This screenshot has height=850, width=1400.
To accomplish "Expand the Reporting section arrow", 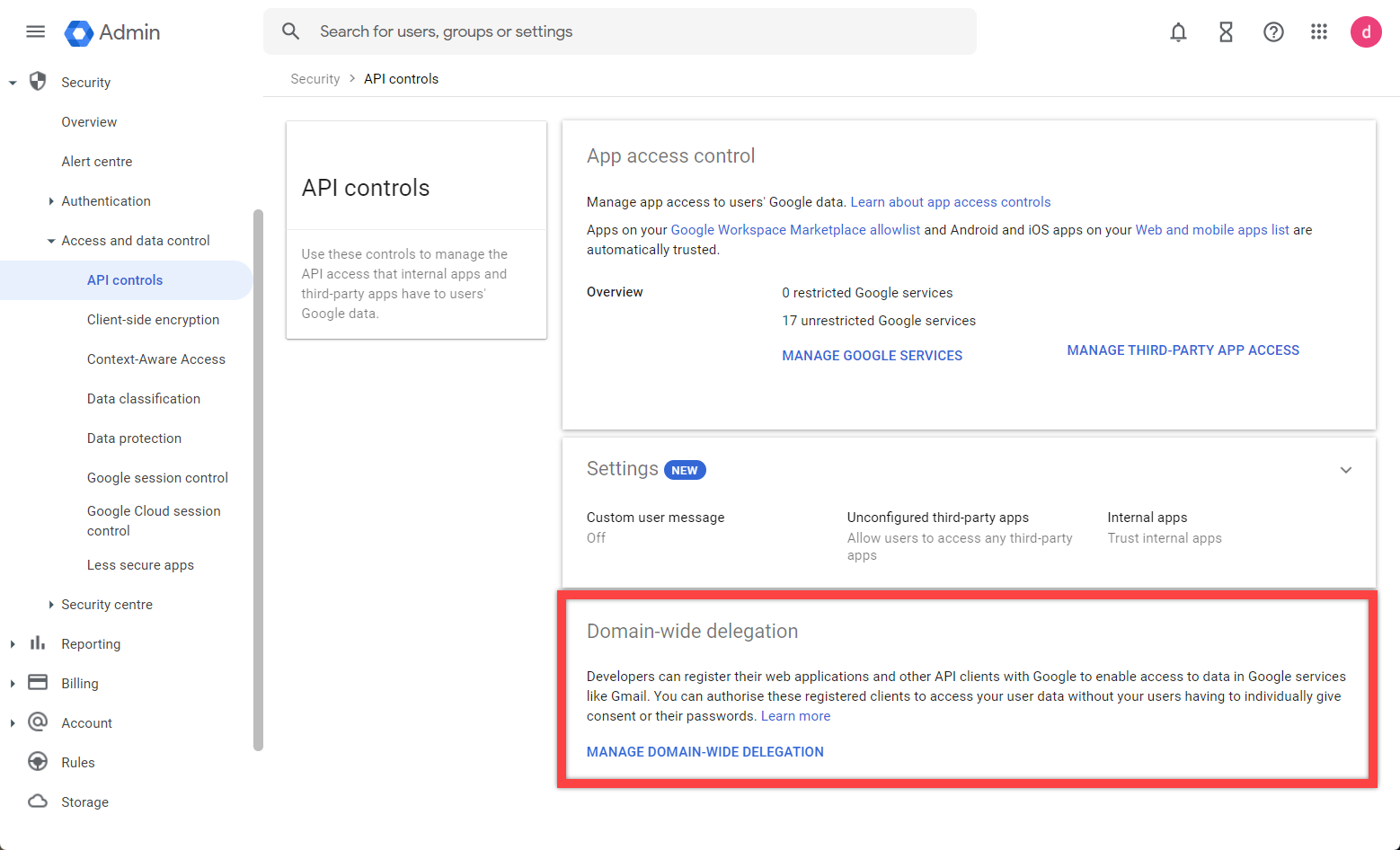I will pos(13,644).
